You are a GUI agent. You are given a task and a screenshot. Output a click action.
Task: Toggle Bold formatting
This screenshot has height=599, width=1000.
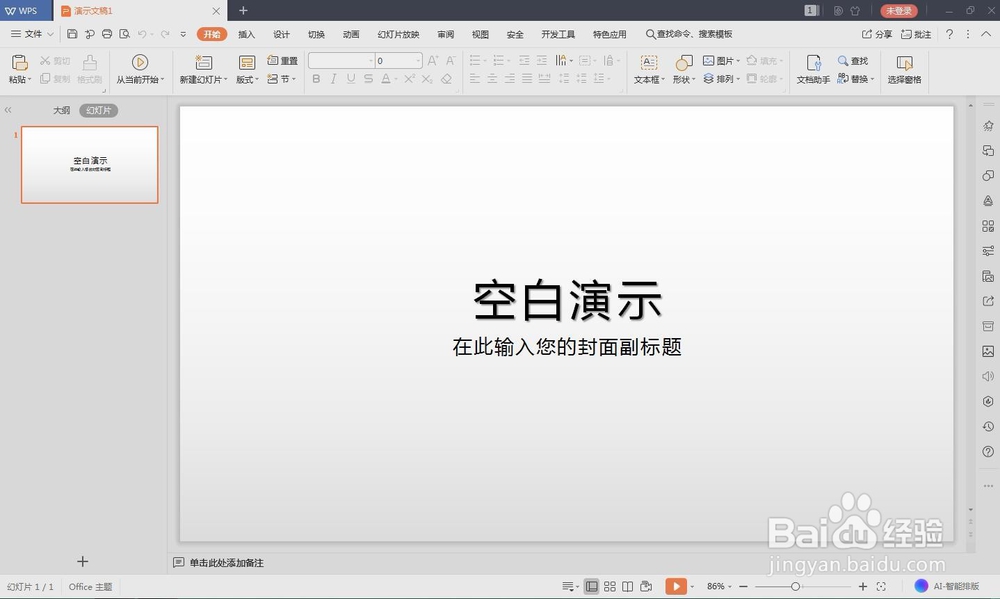[316, 79]
